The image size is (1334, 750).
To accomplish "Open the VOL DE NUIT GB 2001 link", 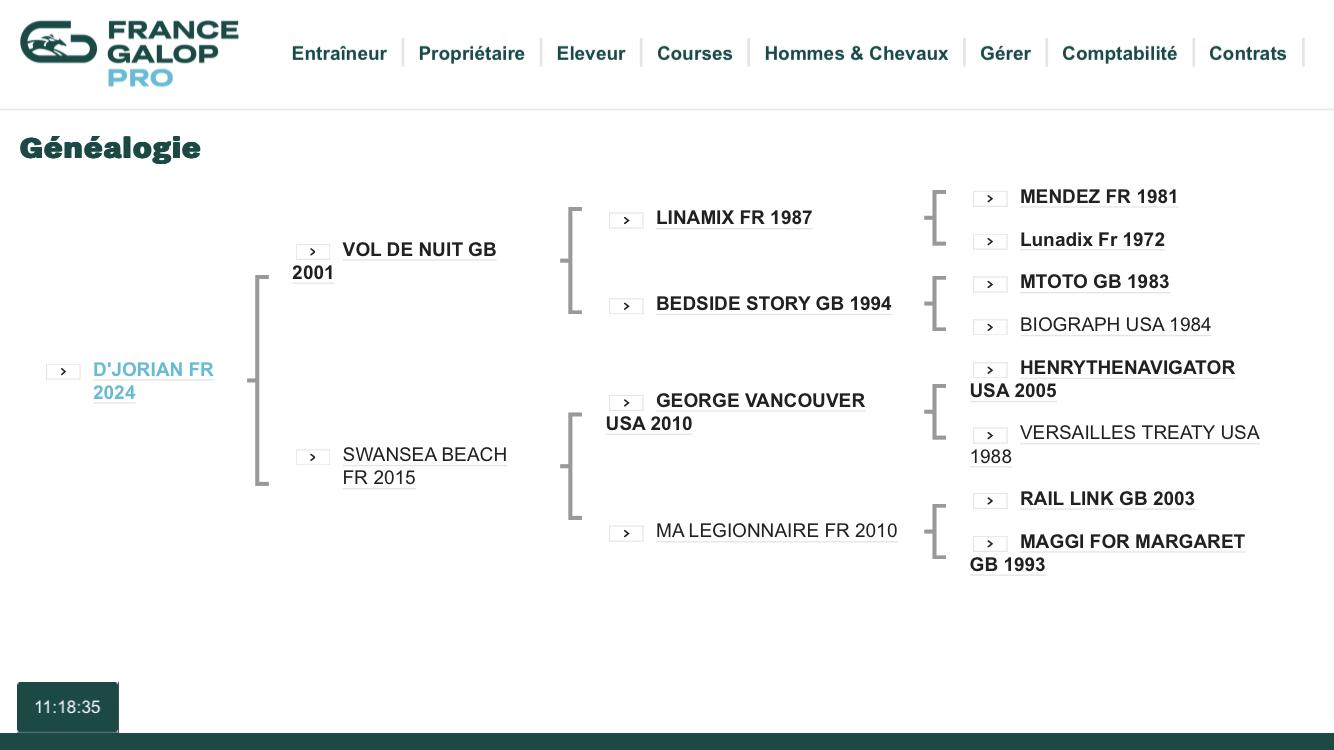I will pyautogui.click(x=394, y=261).
